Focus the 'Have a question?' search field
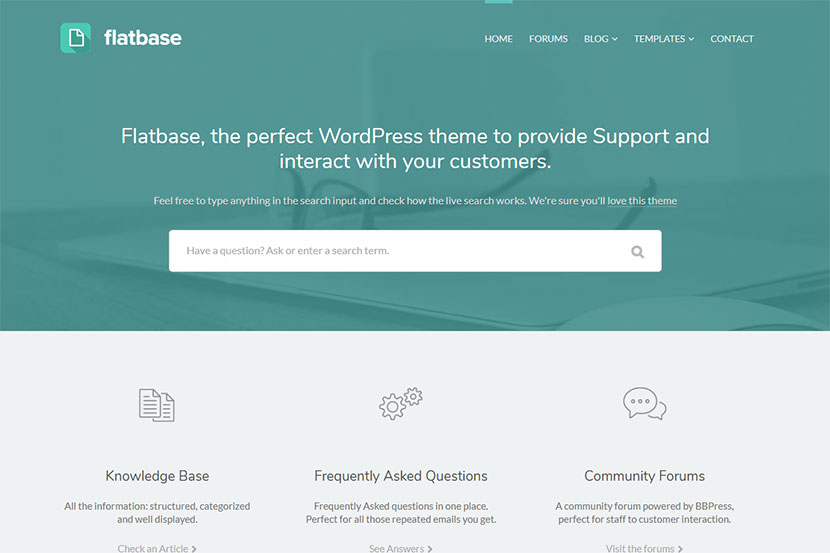The width and height of the screenshot is (830, 553). 415,251
